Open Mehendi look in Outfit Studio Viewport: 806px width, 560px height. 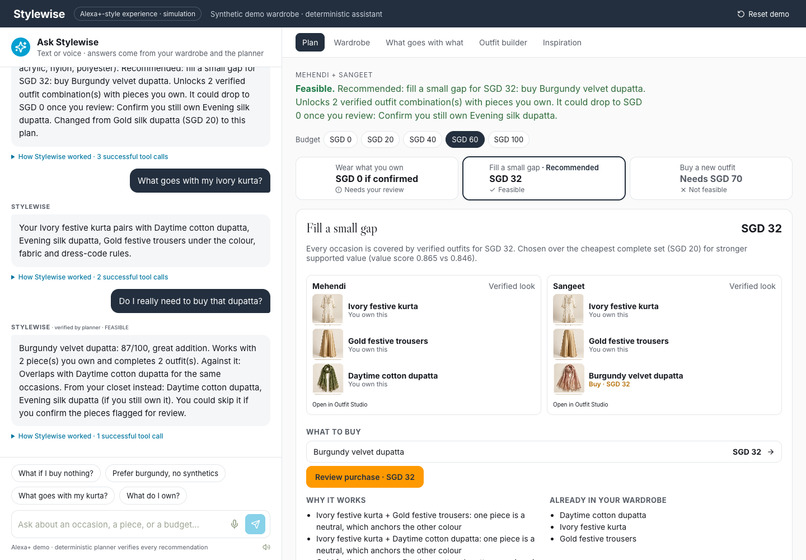(340, 405)
